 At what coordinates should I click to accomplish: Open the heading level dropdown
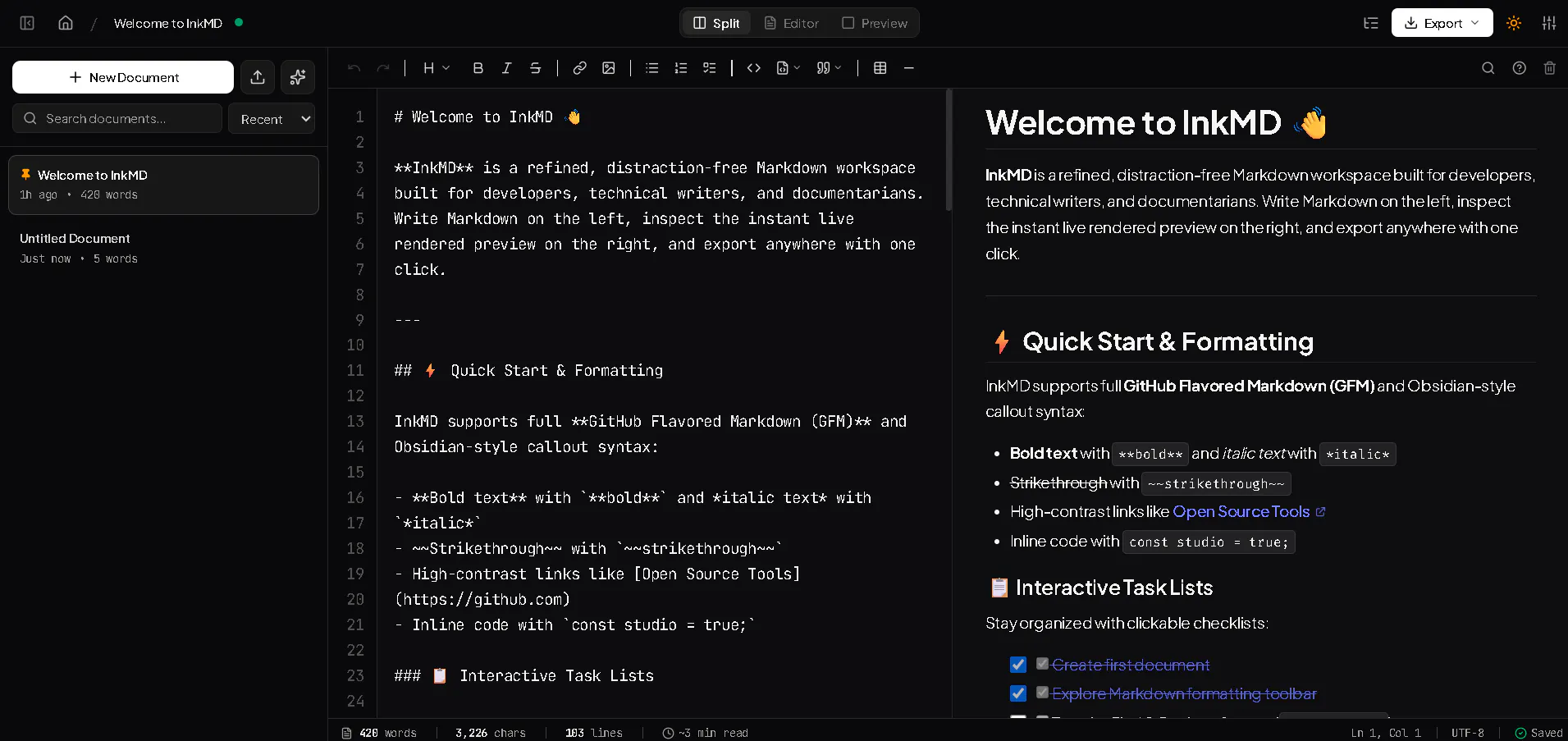pyautogui.click(x=437, y=68)
